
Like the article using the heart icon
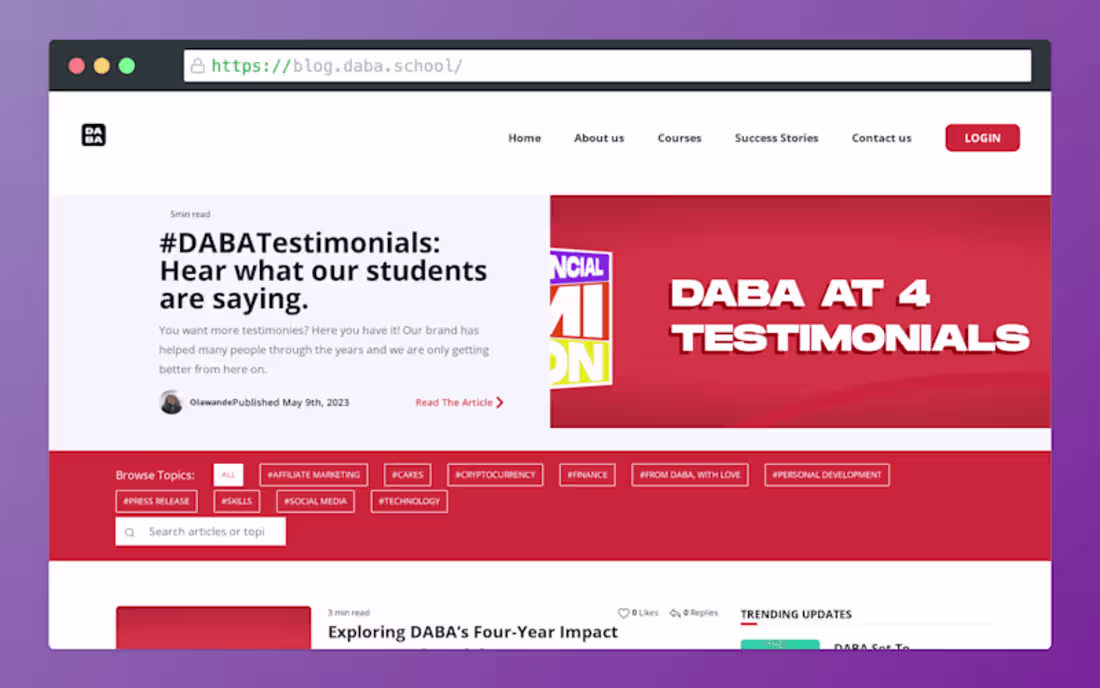click(625, 613)
